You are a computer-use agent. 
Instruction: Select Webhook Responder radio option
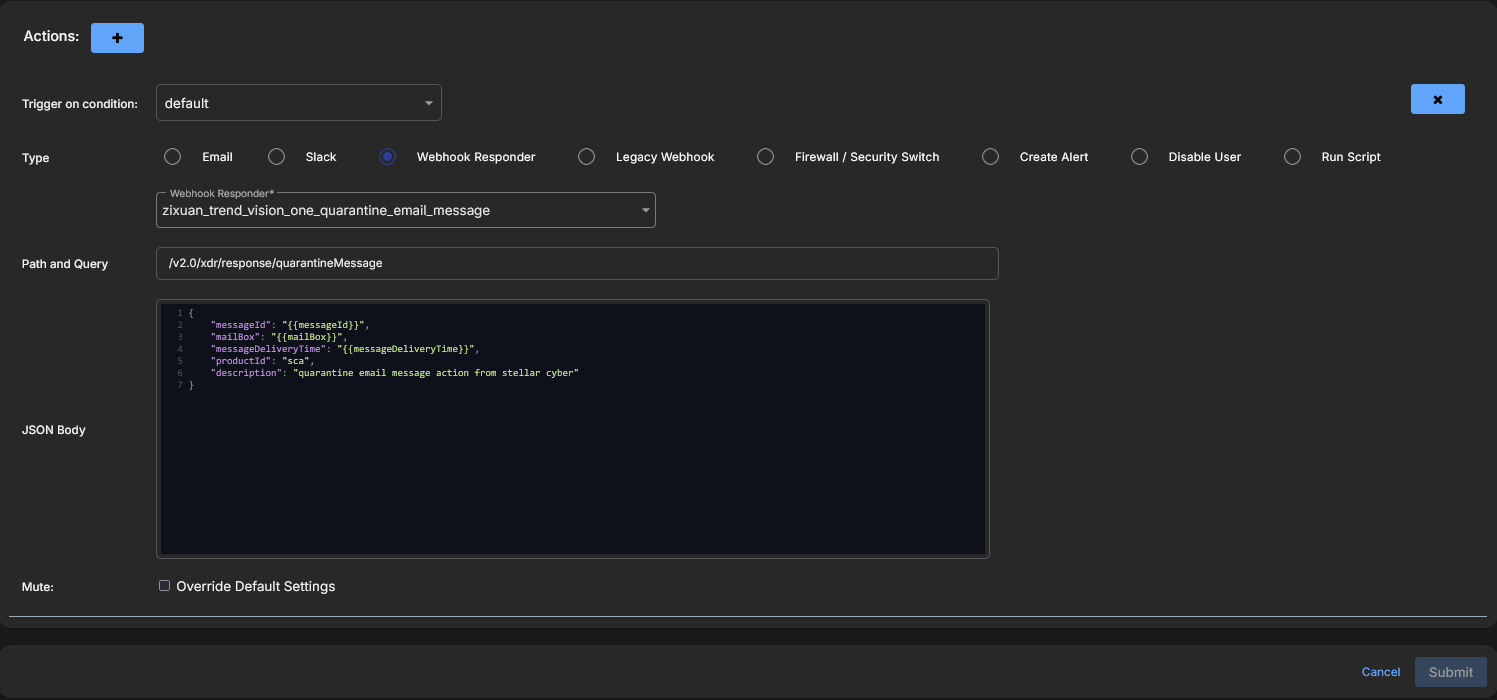[x=388, y=157]
